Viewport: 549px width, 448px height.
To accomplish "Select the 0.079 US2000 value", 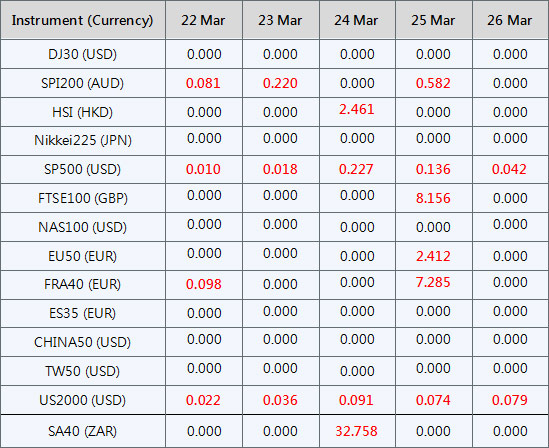I will click(510, 400).
